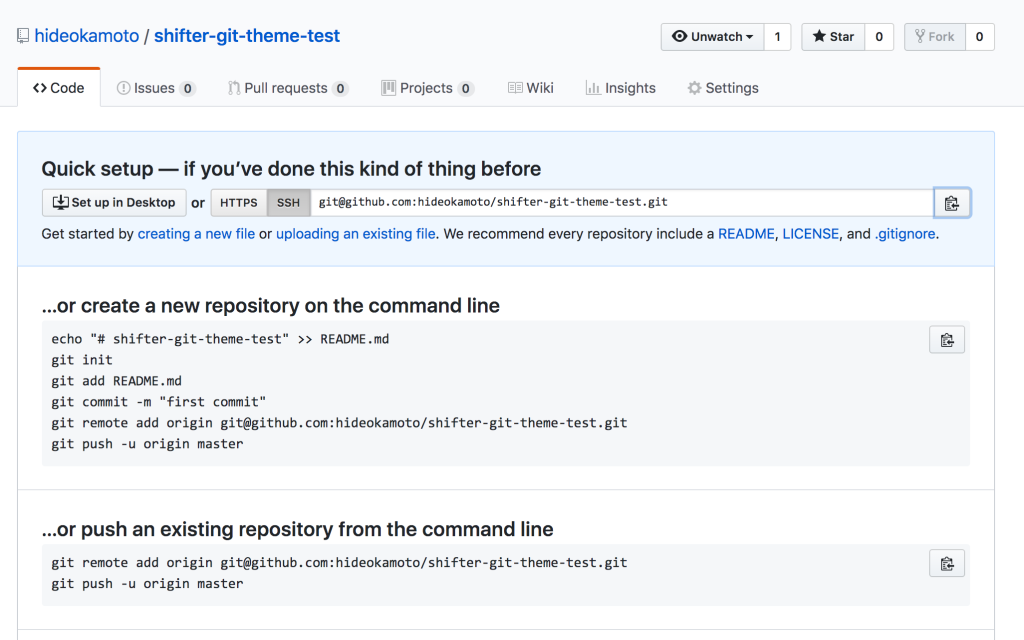Image resolution: width=1024 pixels, height=640 pixels.
Task: Copy the push existing repository commands
Action: 946,563
